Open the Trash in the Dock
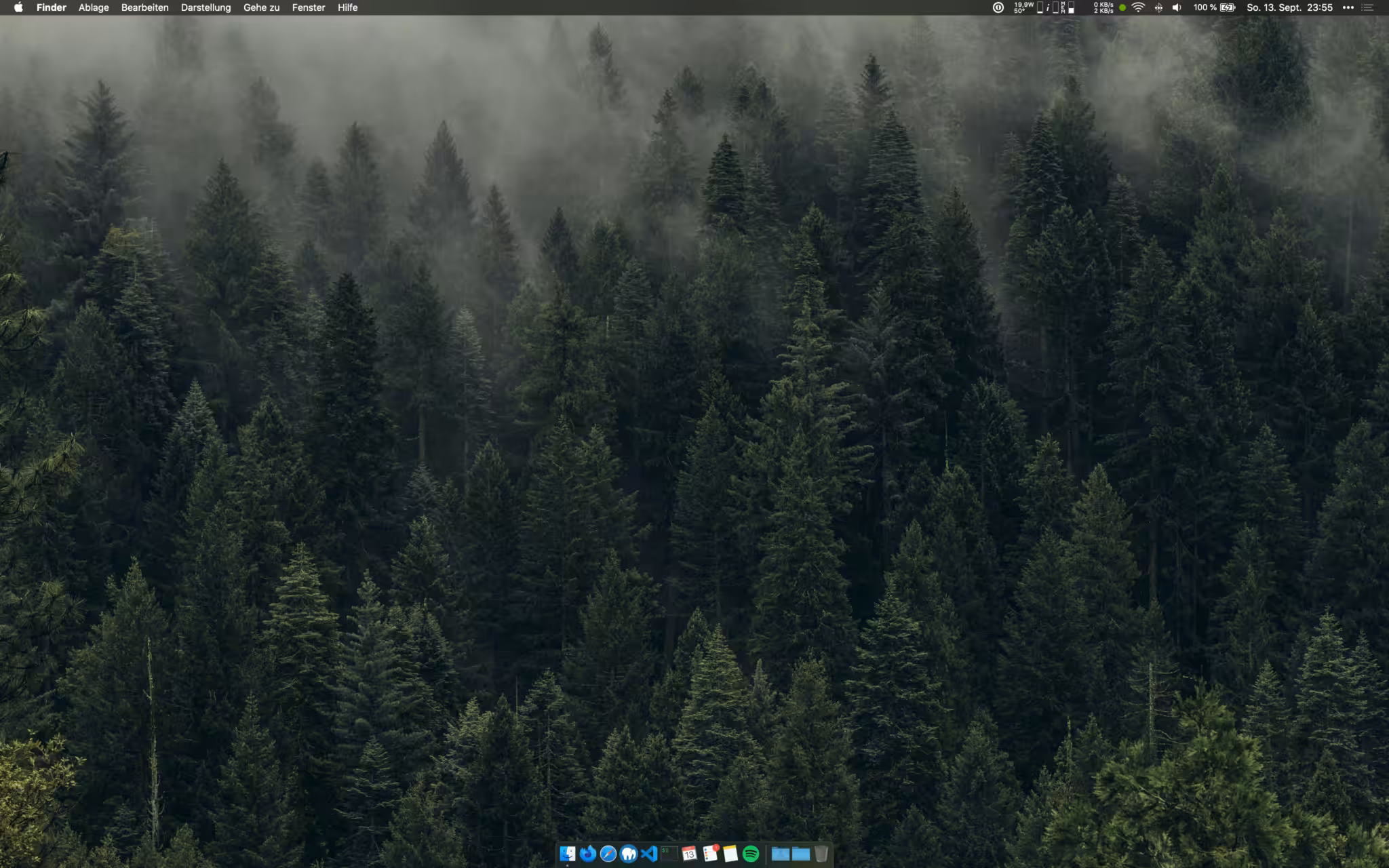 821,854
